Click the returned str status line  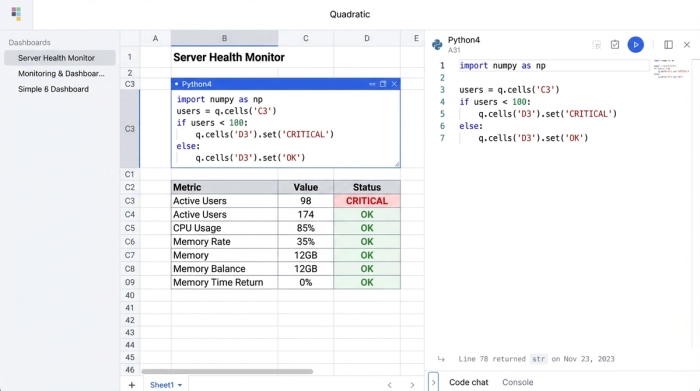point(536,359)
